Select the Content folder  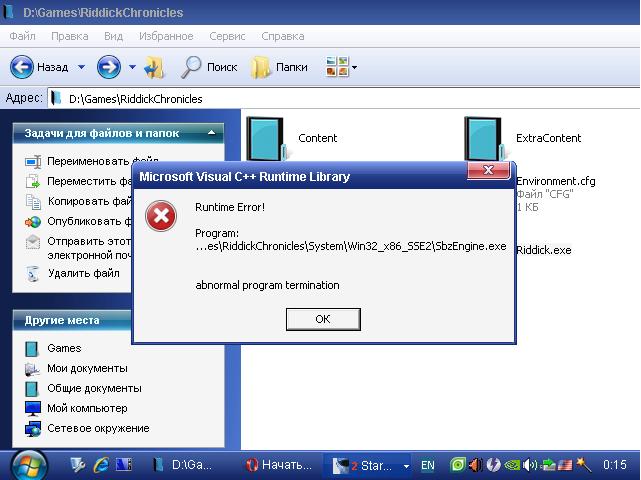click(292, 138)
